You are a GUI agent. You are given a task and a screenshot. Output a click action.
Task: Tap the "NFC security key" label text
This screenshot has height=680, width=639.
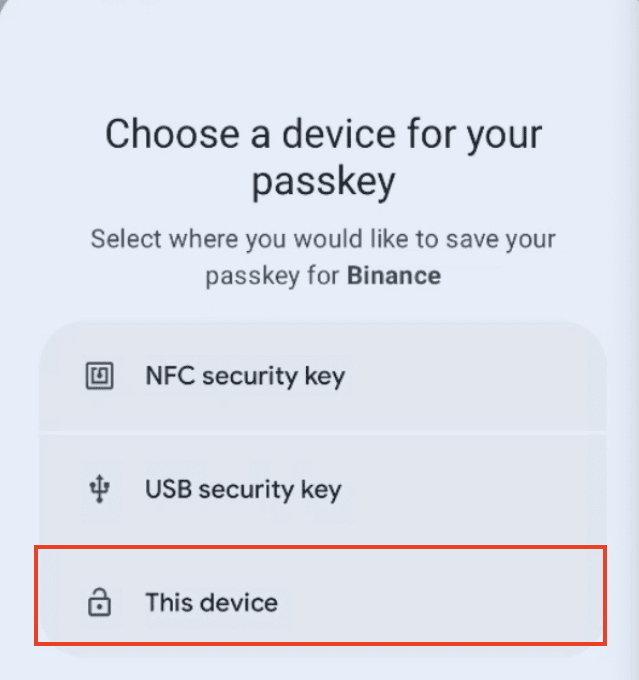(245, 376)
